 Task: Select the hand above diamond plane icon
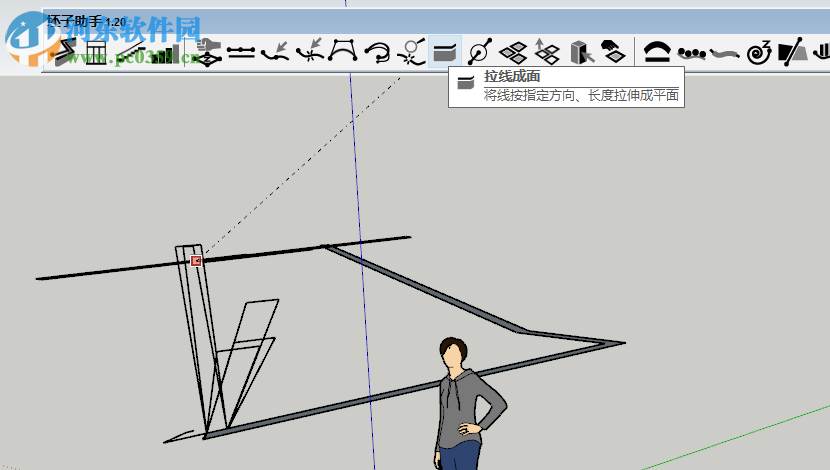[x=614, y=51]
